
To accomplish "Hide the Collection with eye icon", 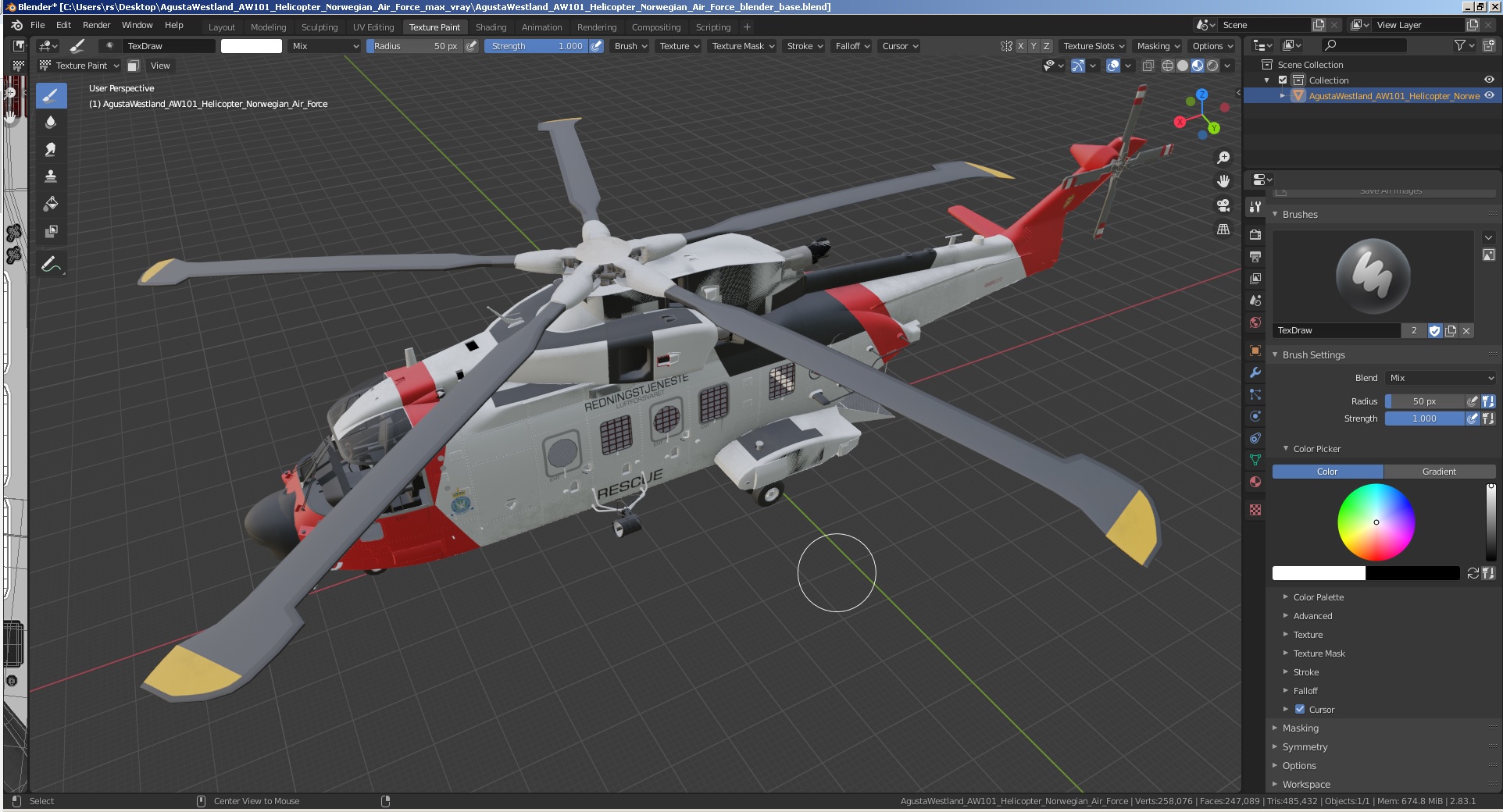I will (x=1489, y=80).
